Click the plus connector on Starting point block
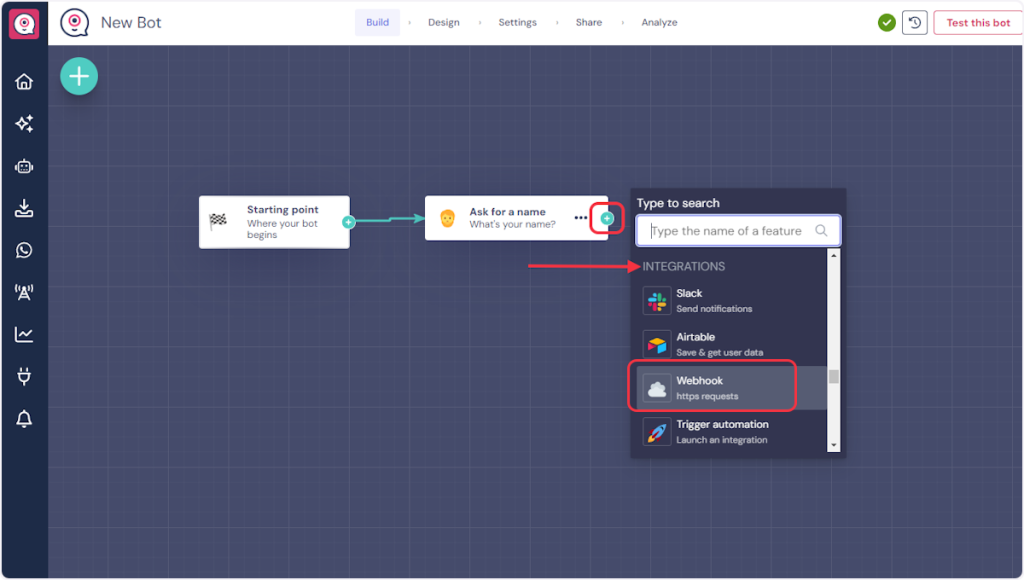The height and width of the screenshot is (580, 1024). 348,222
